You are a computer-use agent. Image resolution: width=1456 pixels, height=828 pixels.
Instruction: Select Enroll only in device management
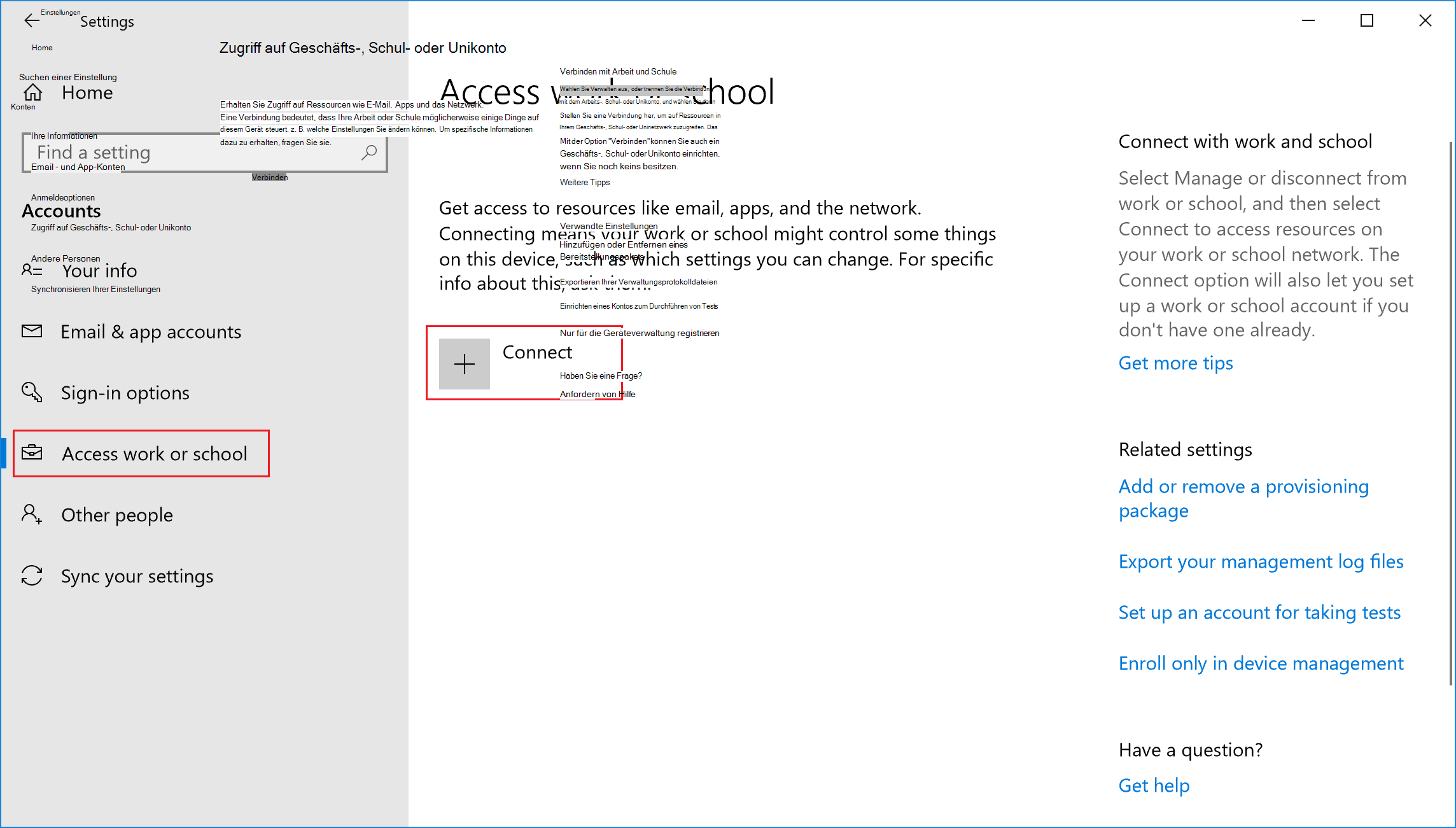pyautogui.click(x=1262, y=663)
